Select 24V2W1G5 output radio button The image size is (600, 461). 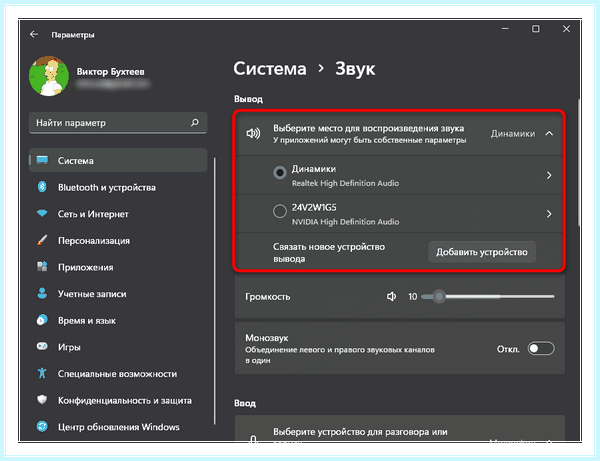(280, 211)
